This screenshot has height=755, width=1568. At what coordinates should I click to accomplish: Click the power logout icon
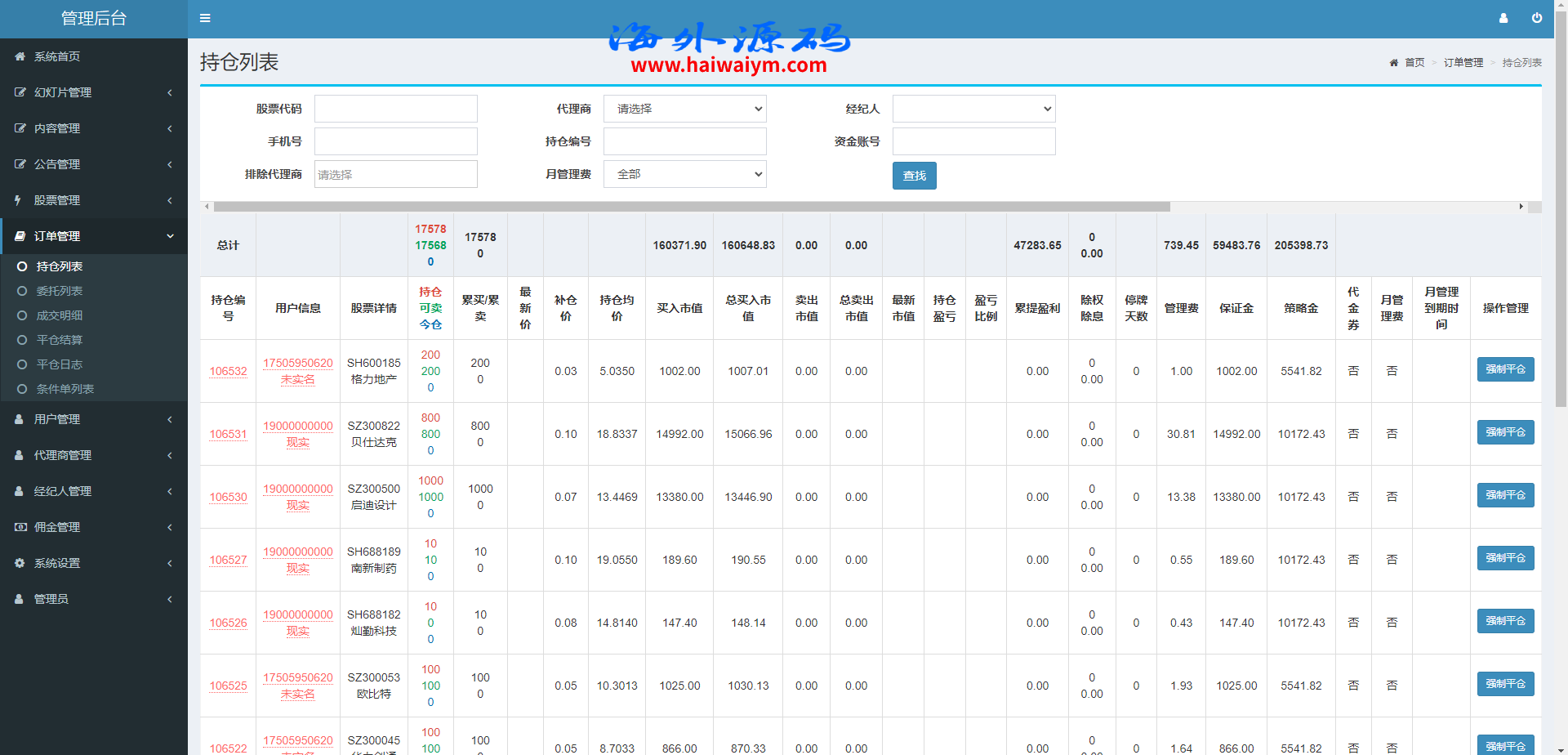pos(1536,18)
